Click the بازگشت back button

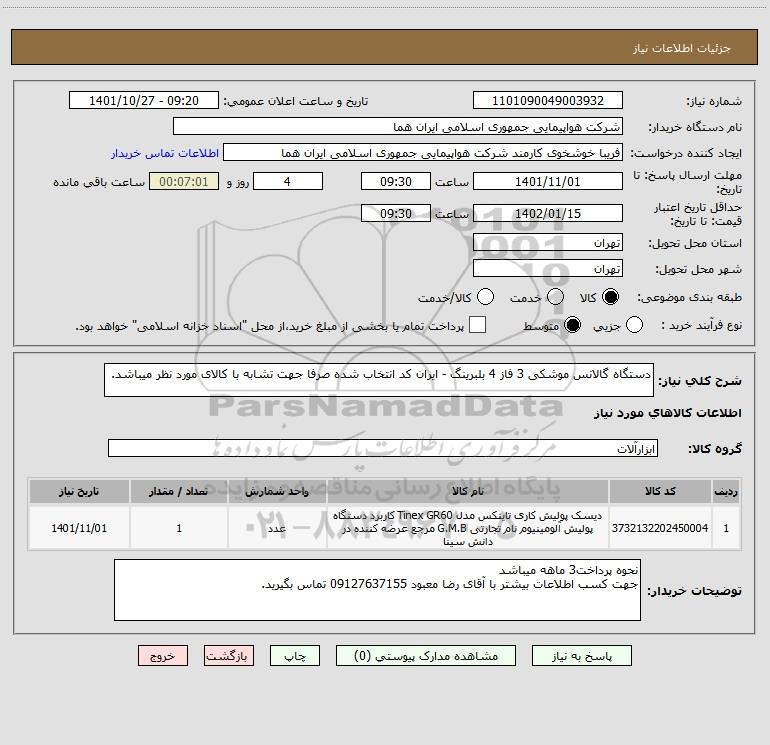pyautogui.click(x=229, y=656)
